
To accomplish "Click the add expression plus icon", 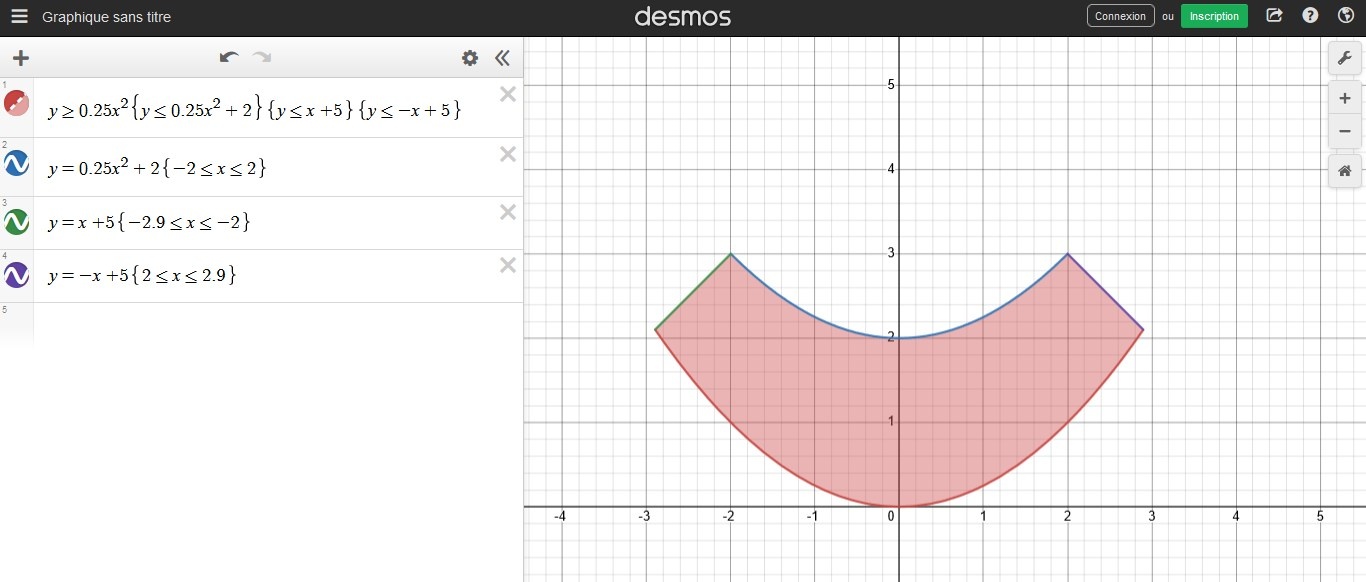I will click(21, 58).
